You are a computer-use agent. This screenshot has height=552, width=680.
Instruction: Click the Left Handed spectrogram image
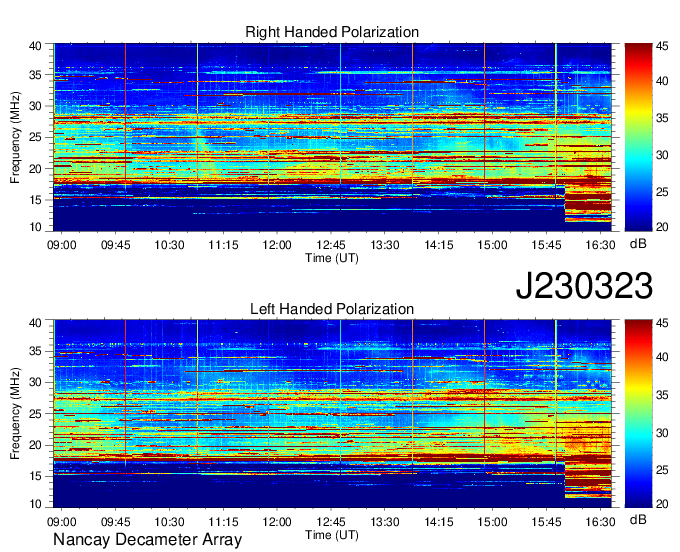point(332,414)
